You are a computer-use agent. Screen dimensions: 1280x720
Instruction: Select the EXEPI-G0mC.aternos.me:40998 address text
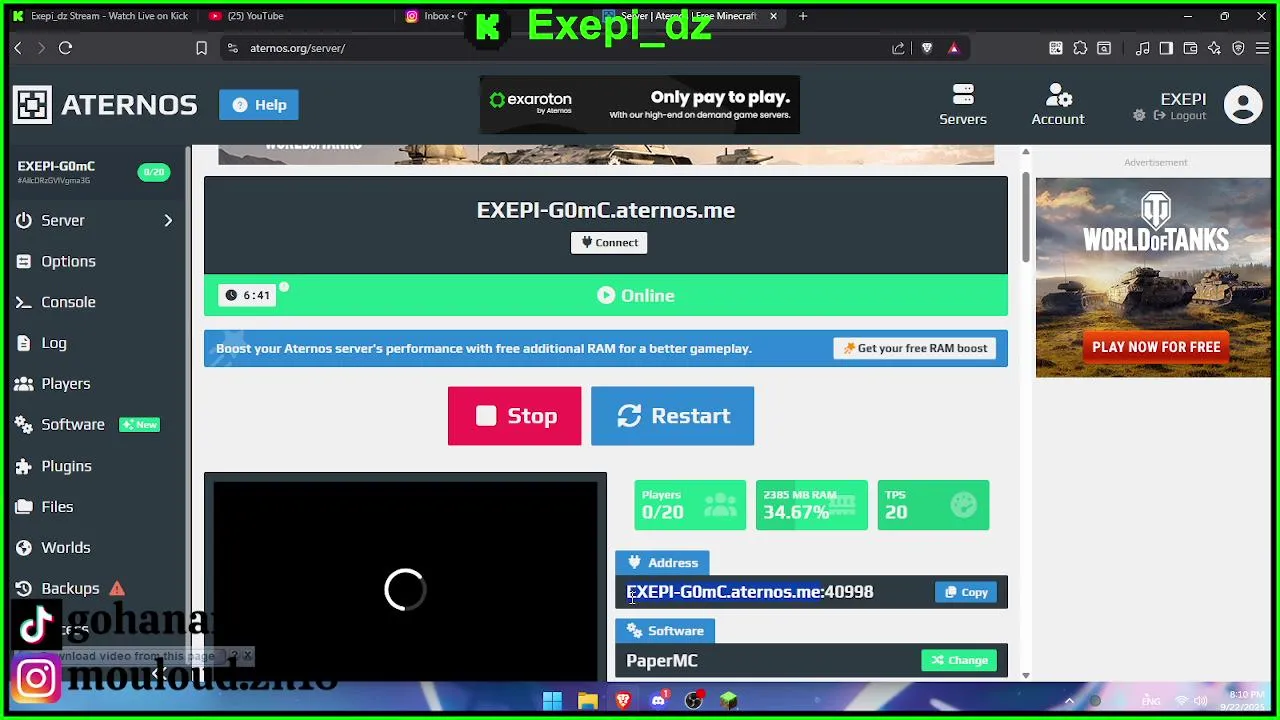tap(749, 592)
